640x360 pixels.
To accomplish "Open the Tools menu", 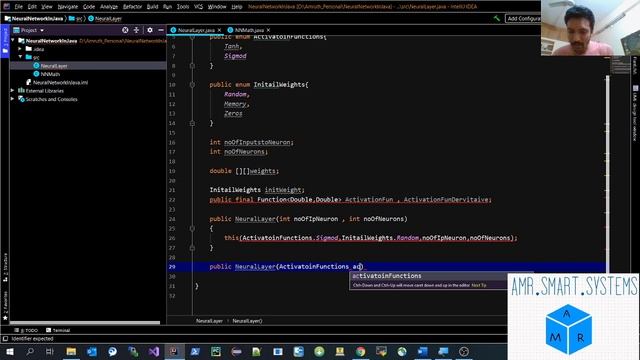I will click(182, 7).
